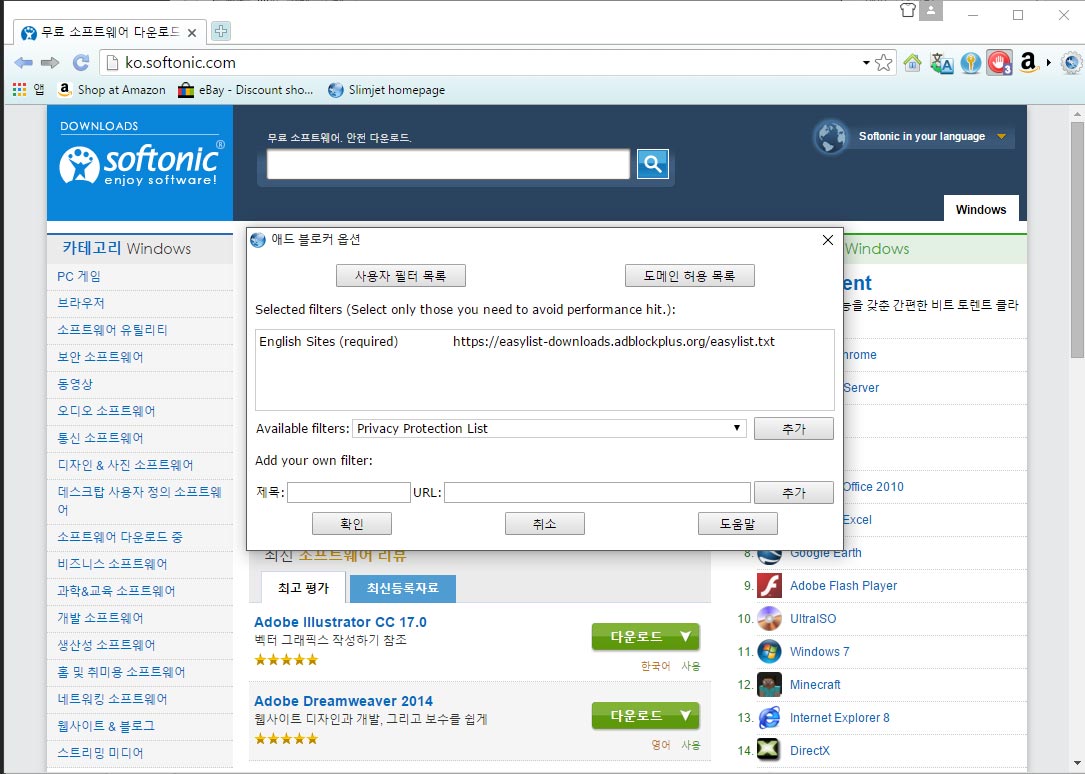Click the Softonic magnifier search button
Image resolution: width=1085 pixels, height=774 pixels.
(653, 164)
